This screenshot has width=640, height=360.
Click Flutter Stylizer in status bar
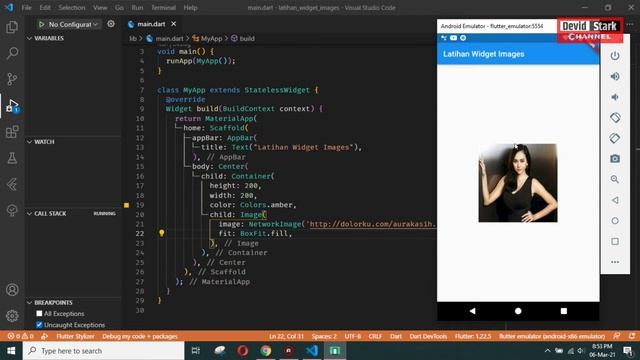(x=75, y=336)
